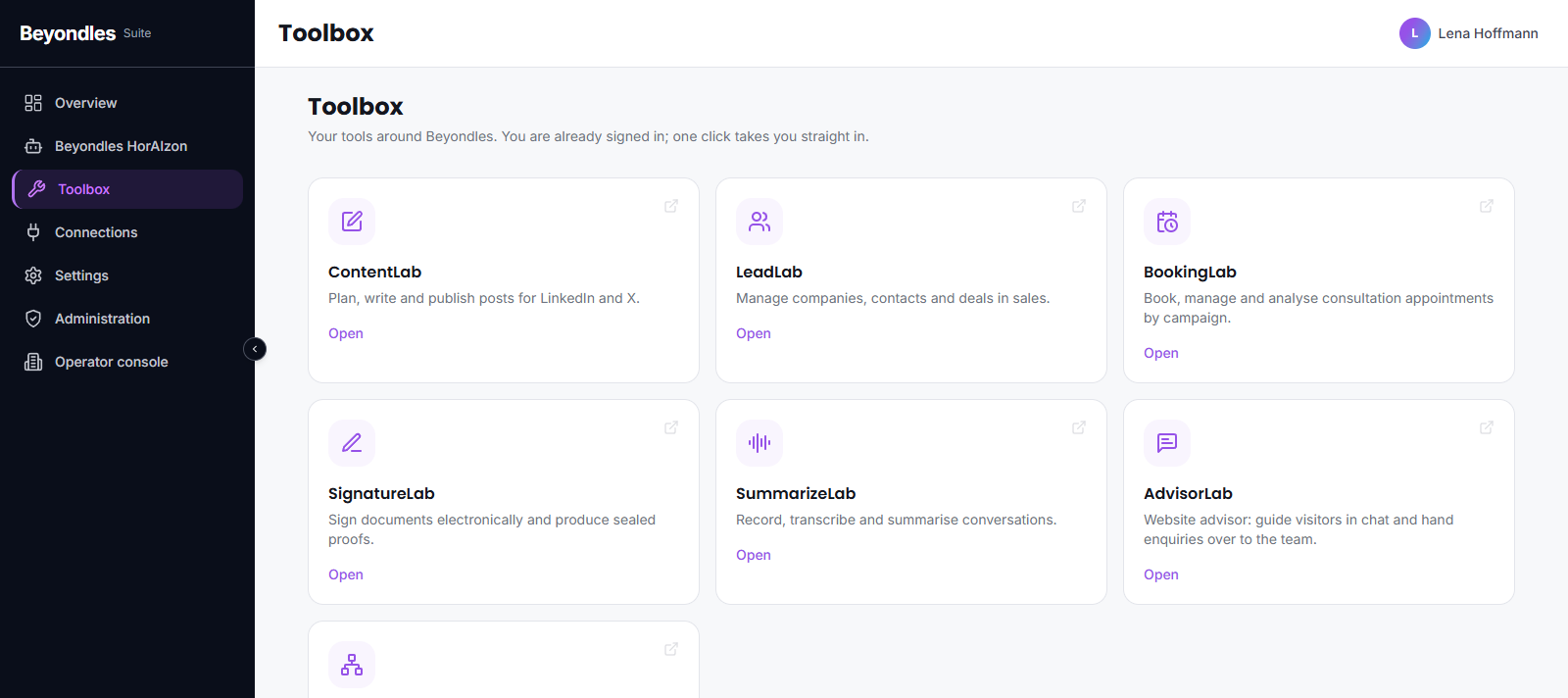
Task: Click the Operator console building icon
Action: 33,362
